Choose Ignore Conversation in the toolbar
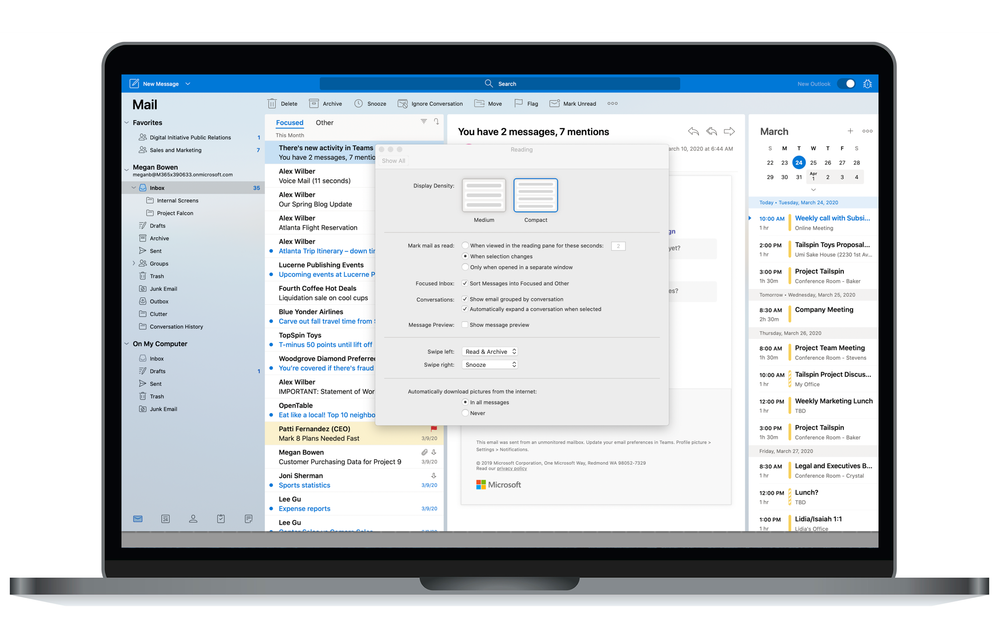Screen dimensions: 999x624 [430, 103]
